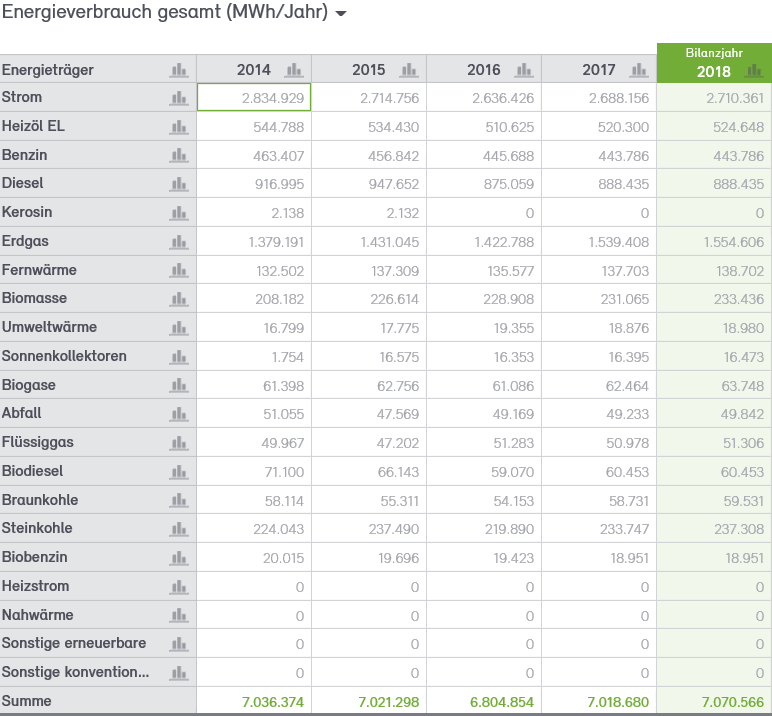
Task: Show chart for the Biodiesel row
Action: (179, 472)
